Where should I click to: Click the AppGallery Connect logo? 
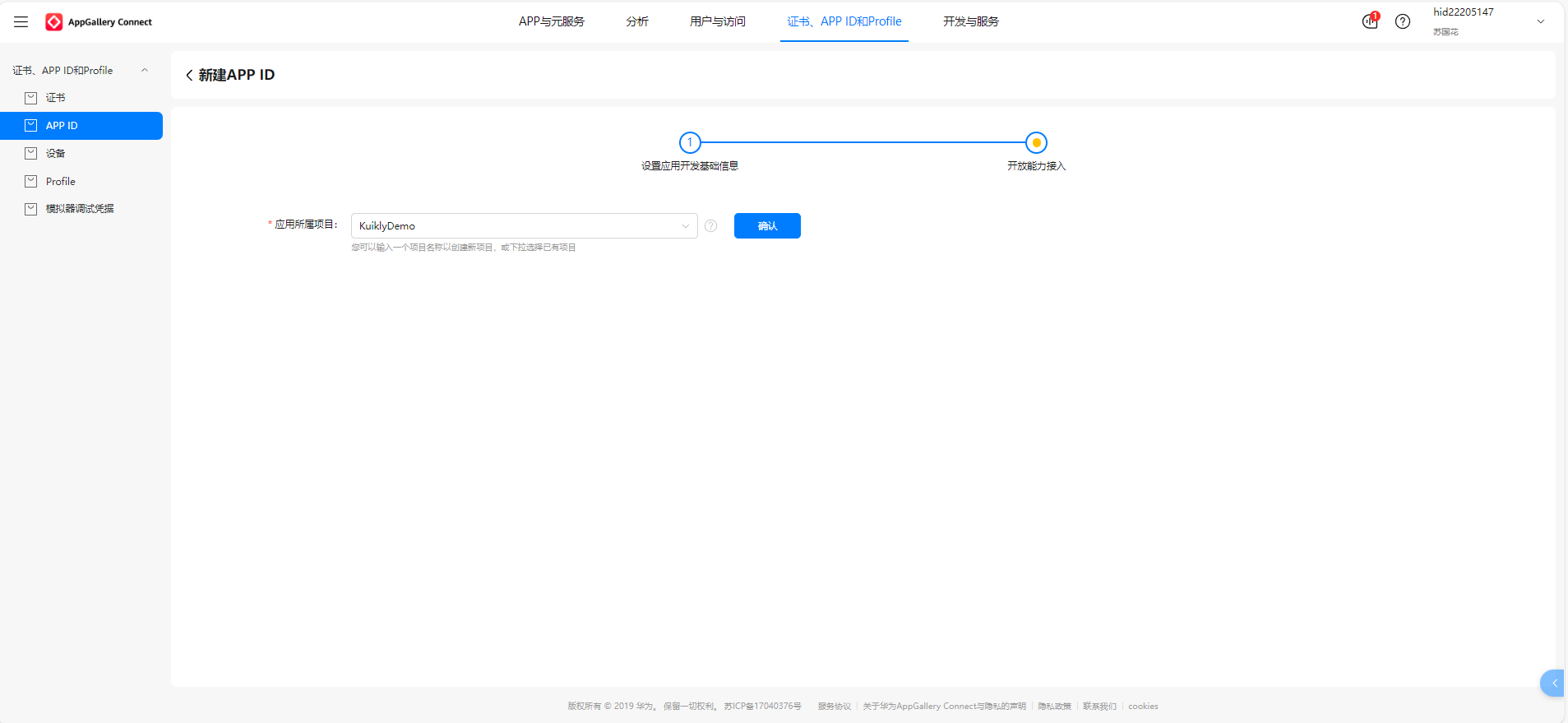point(99,22)
